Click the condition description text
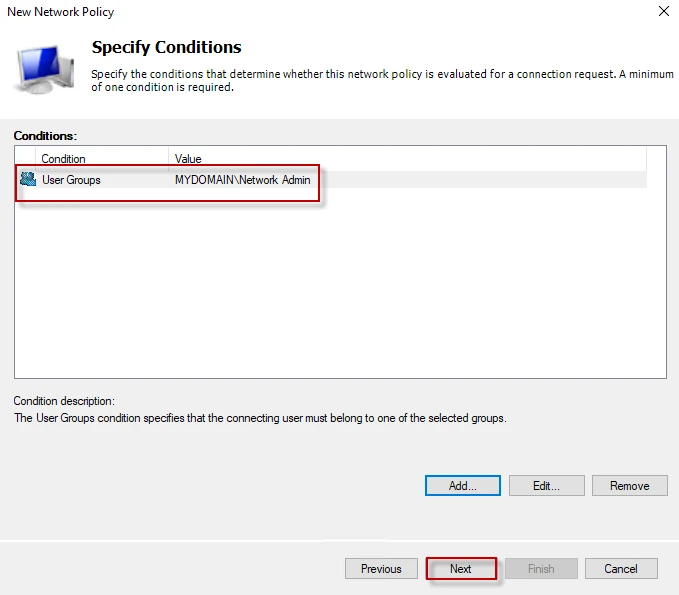Viewport: 679px width, 595px height. coord(260,418)
